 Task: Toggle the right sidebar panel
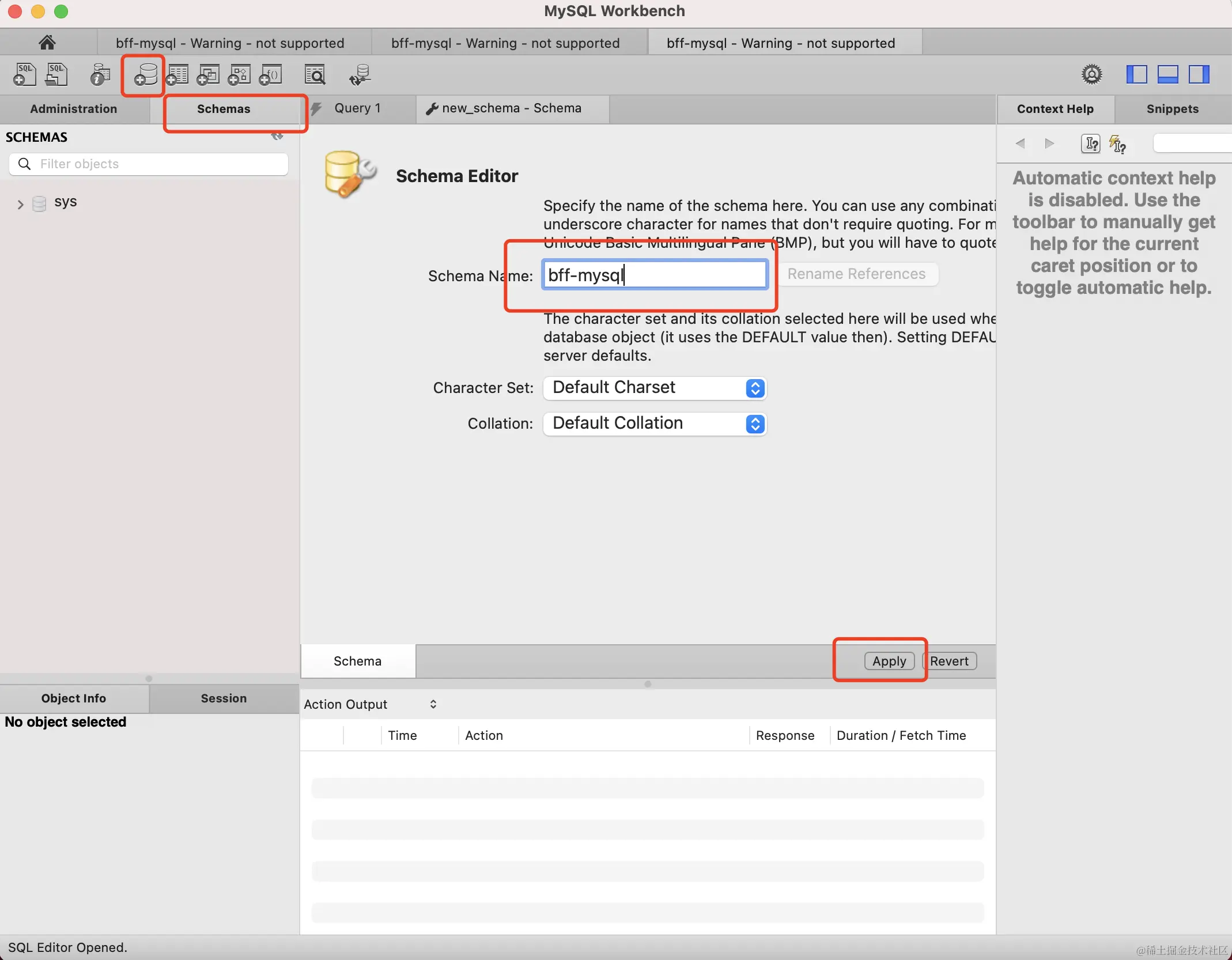(1200, 74)
